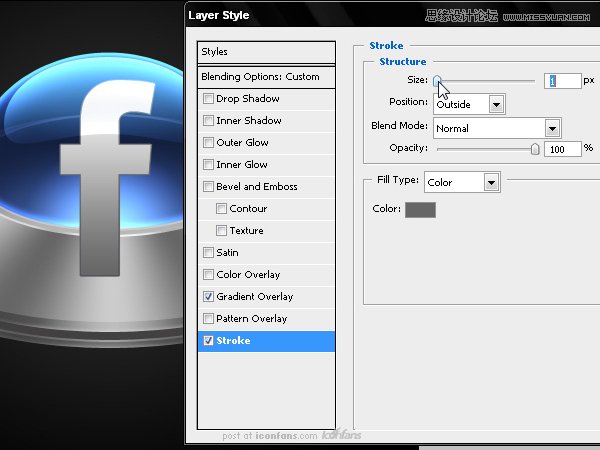Open Texture settings label
The height and width of the screenshot is (450, 600).
pos(246,231)
